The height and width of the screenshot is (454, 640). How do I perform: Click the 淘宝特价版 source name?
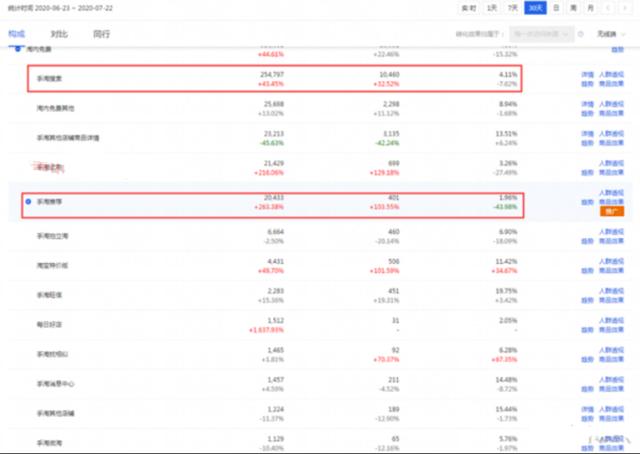click(x=52, y=265)
